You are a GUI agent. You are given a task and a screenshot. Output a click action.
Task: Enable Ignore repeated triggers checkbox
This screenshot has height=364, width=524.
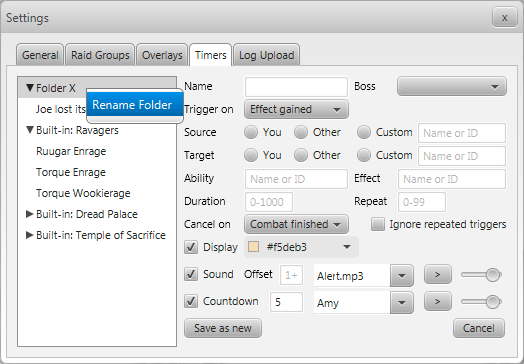[378, 224]
